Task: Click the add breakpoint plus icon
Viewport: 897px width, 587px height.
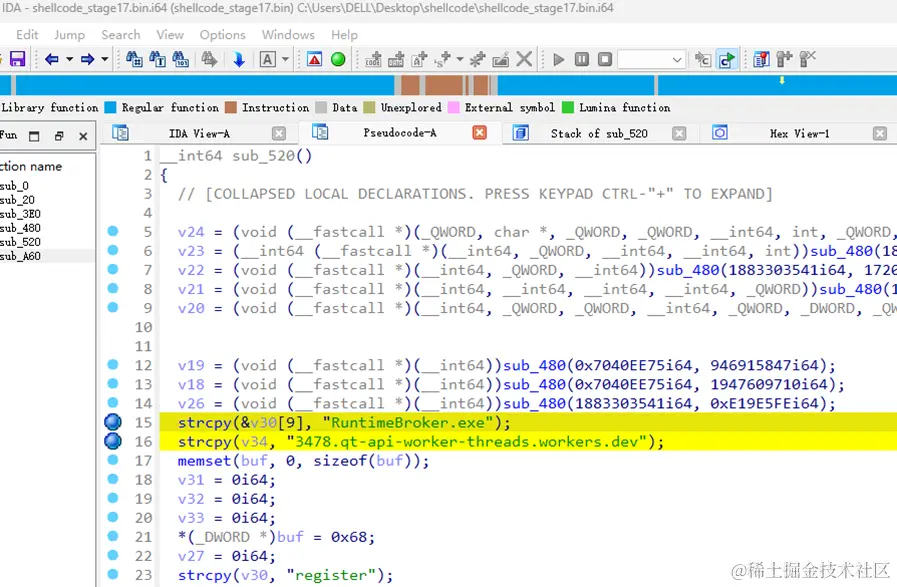Action: [784, 58]
